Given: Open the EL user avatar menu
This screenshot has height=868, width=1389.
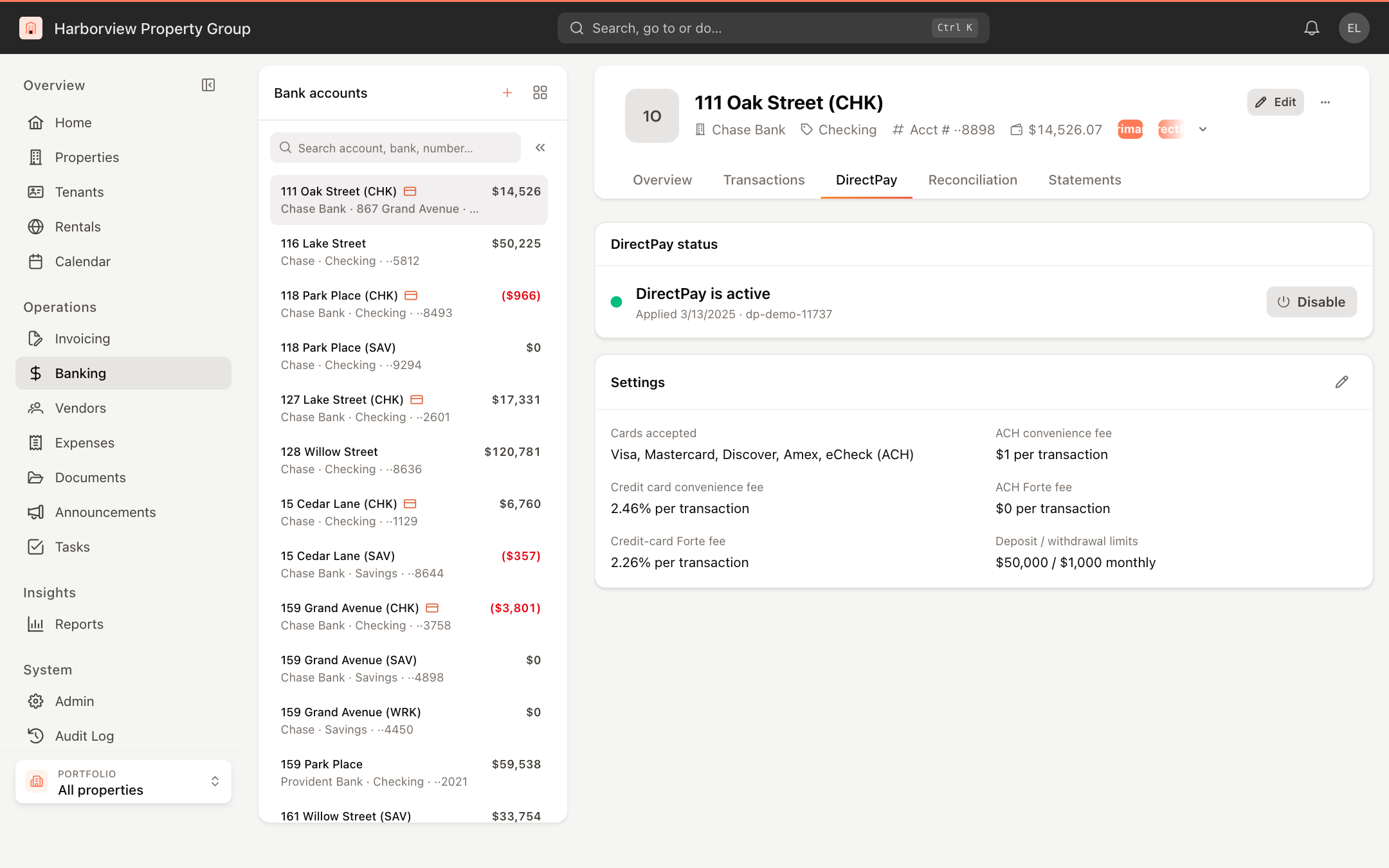Looking at the screenshot, I should click(x=1354, y=28).
